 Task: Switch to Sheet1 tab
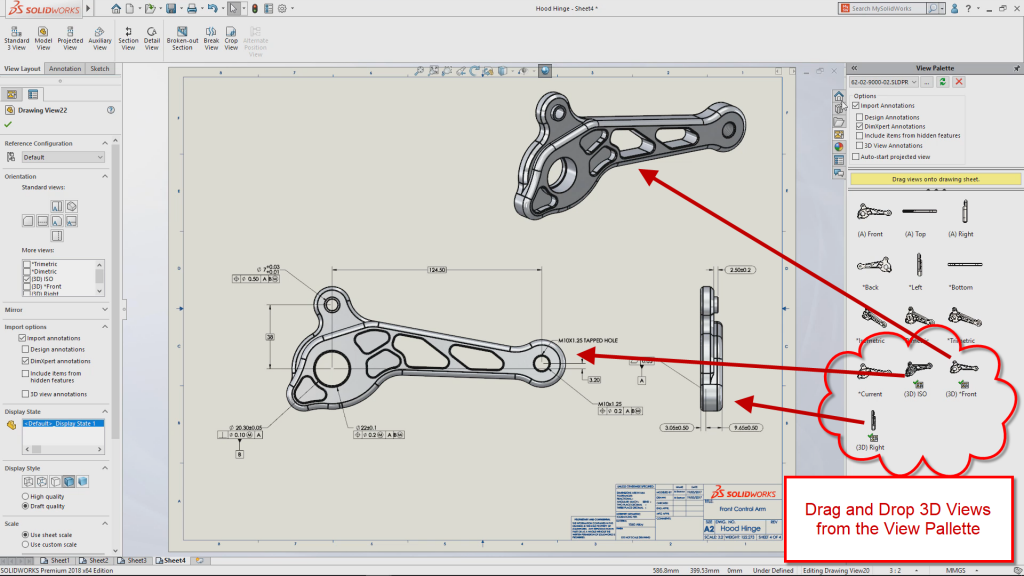pyautogui.click(x=56, y=560)
